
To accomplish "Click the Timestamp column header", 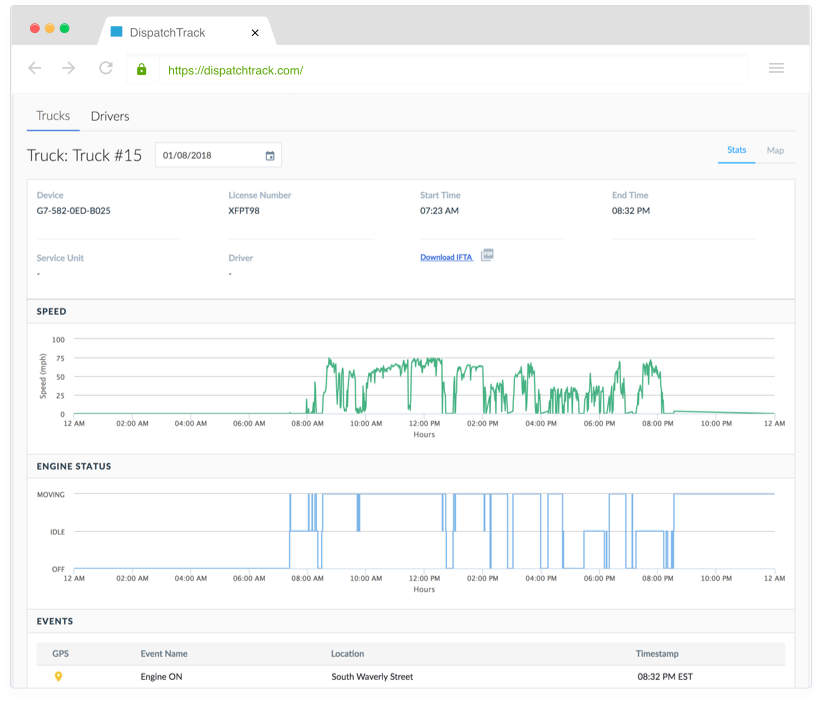I will [657, 654].
